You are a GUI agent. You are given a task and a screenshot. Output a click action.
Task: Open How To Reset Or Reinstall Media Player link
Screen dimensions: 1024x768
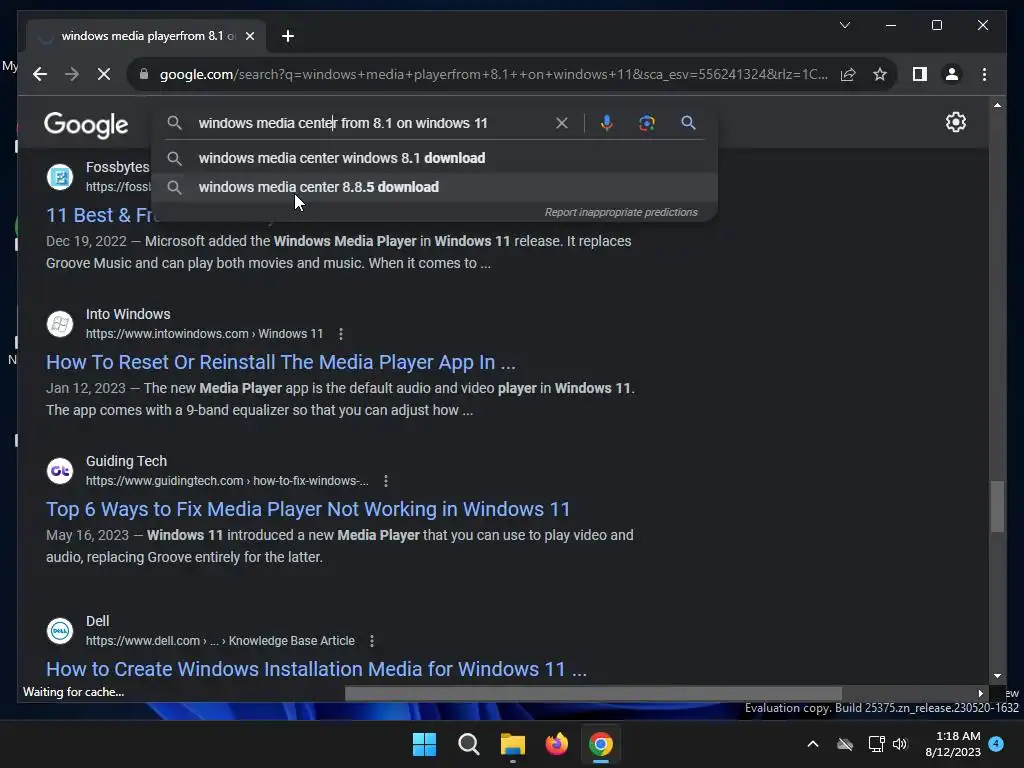281,362
